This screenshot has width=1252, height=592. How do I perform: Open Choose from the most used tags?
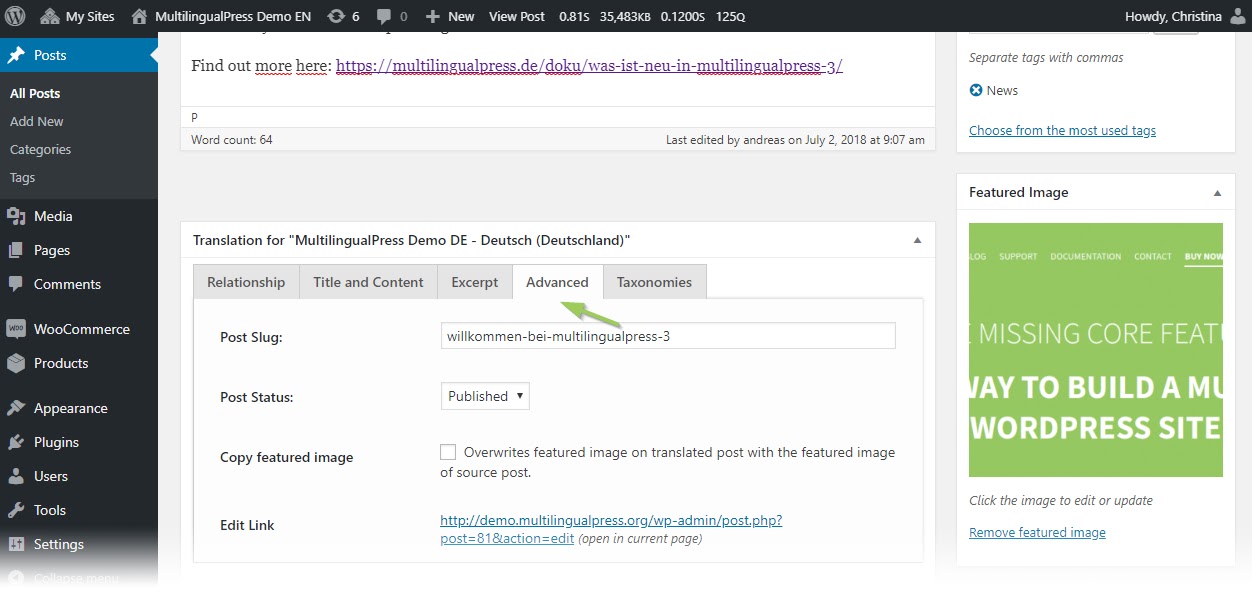tap(1062, 130)
